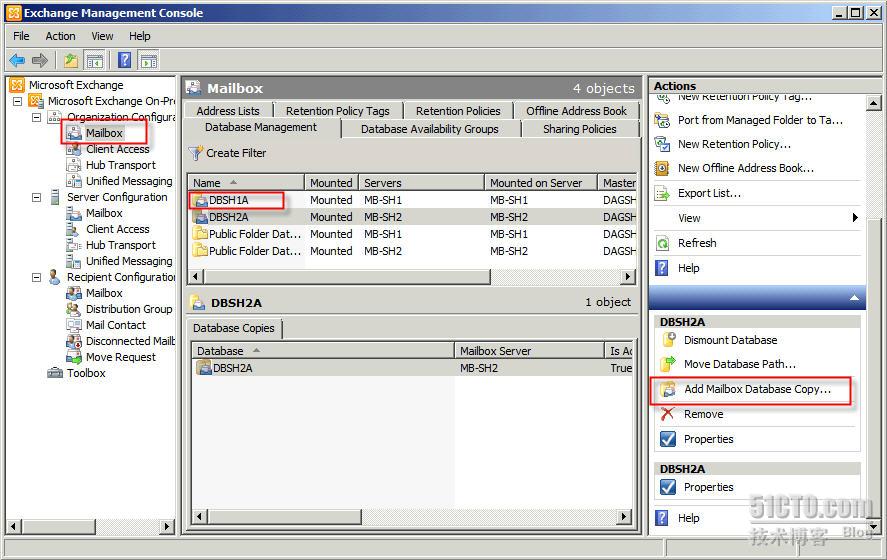Viewport: 887px width, 560px height.
Task: Toggle the Show/Hide Action Pane toolbar icon
Action: click(149, 60)
